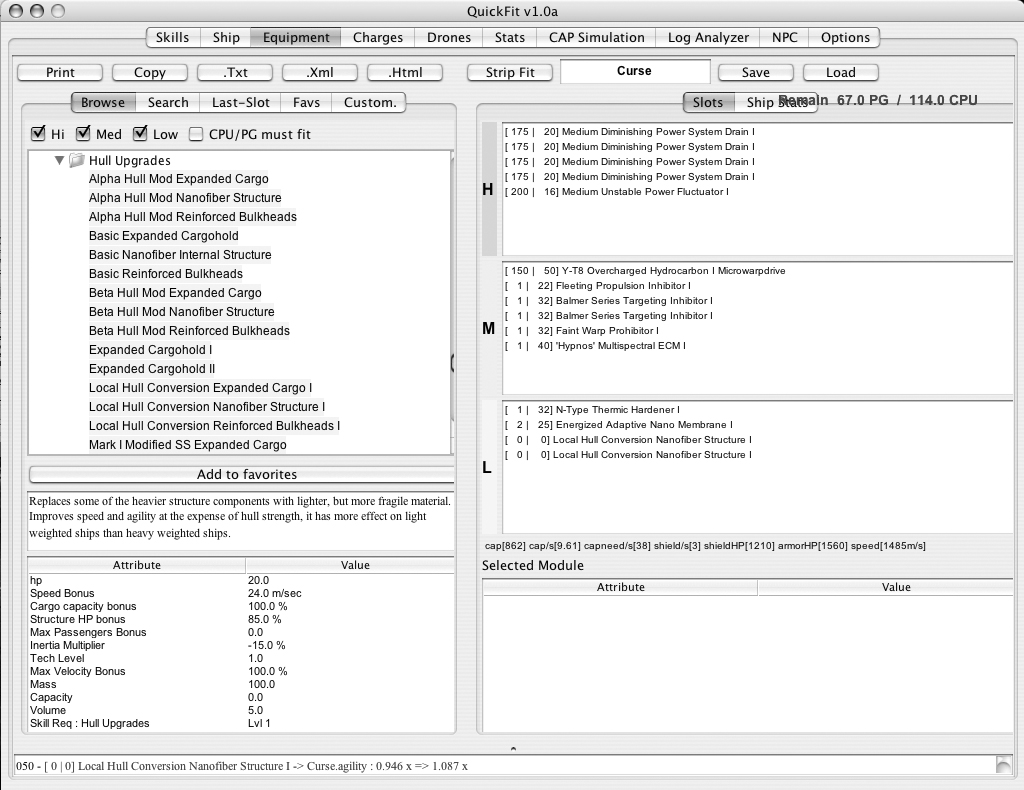Image resolution: width=1024 pixels, height=790 pixels.
Task: Select Alpha Hull Mod Nanofiber Structure
Action: click(185, 198)
